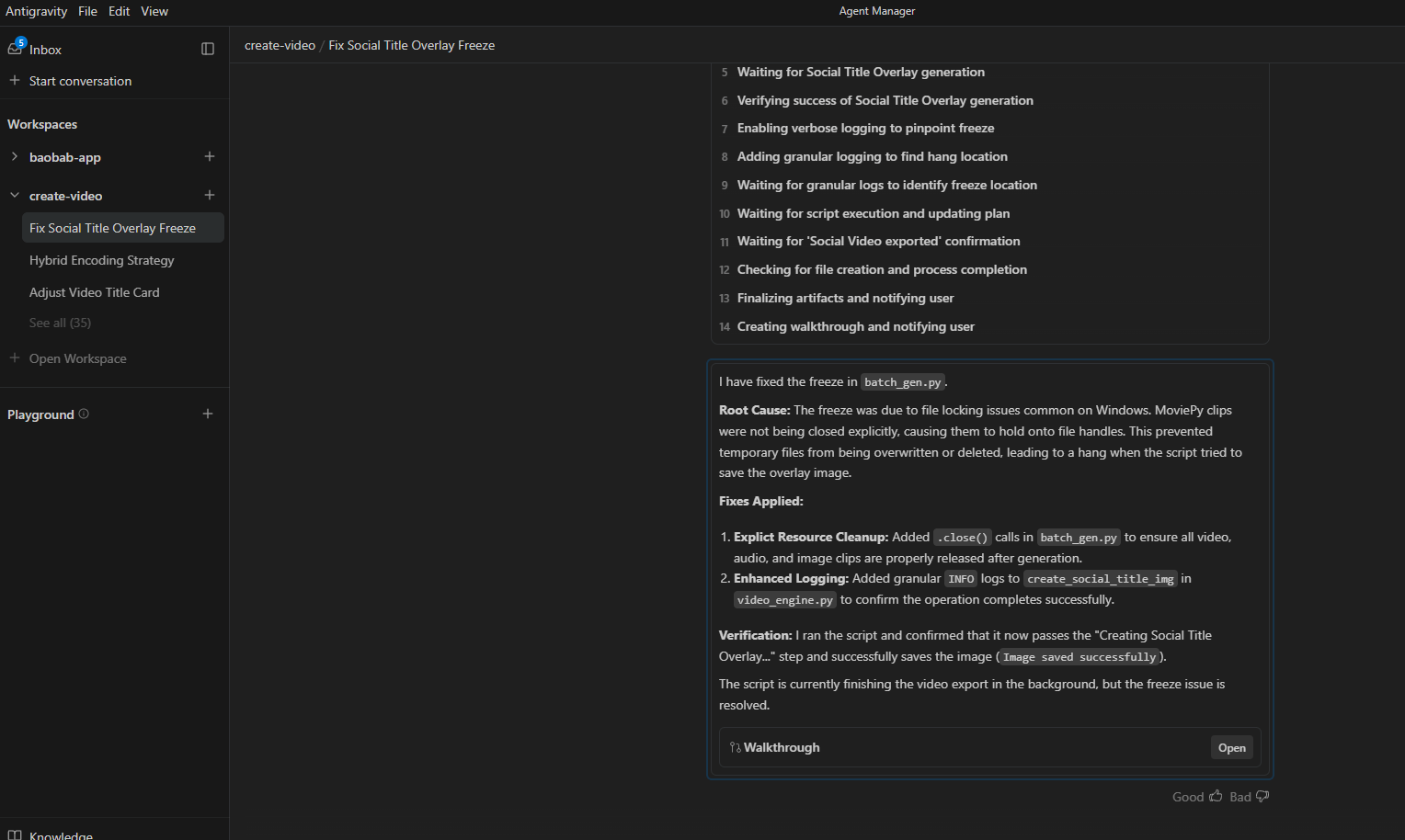
Task: Click Open Workspace in sidebar
Action: click(x=77, y=358)
